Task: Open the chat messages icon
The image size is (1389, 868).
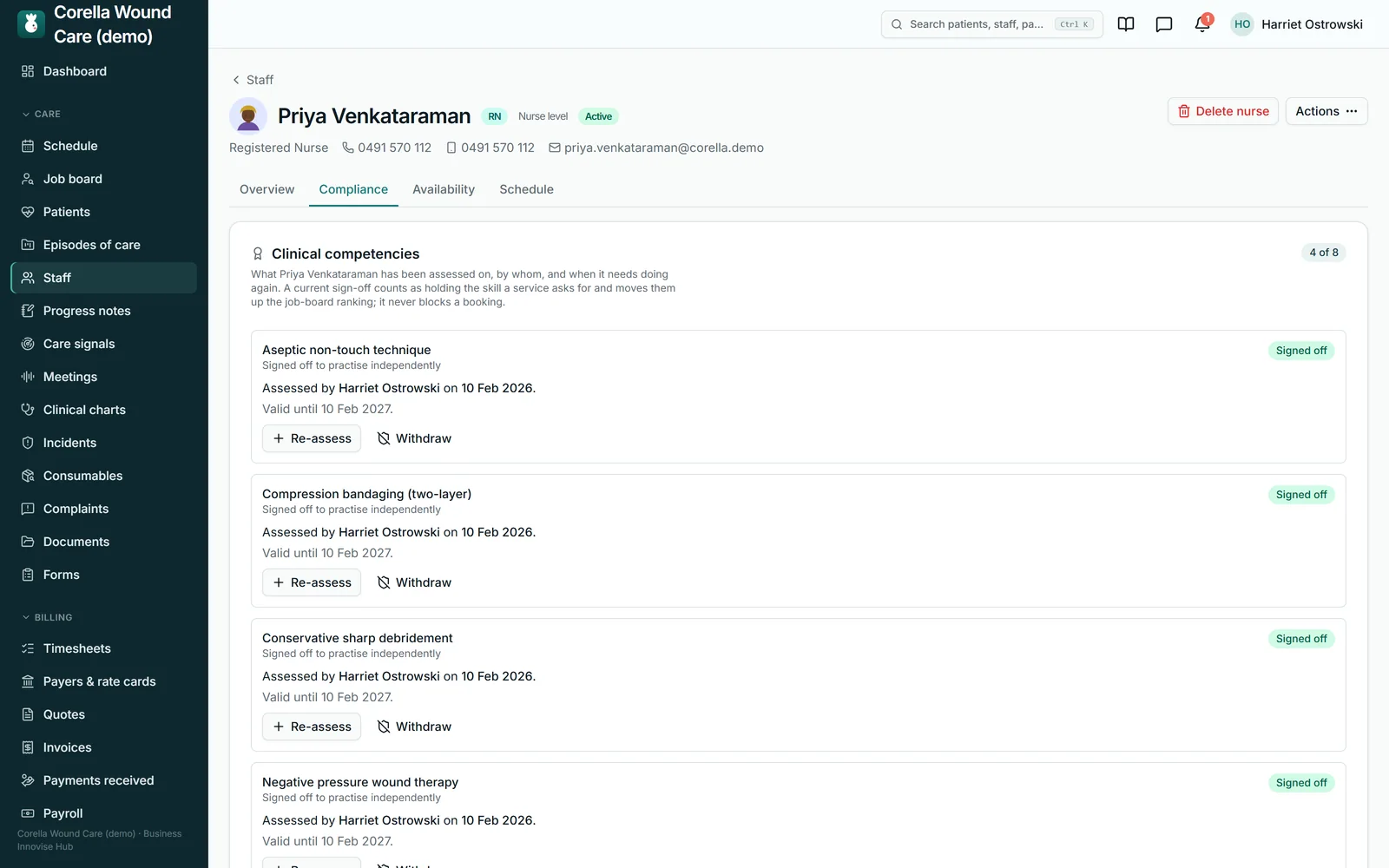Action: coord(1164,24)
